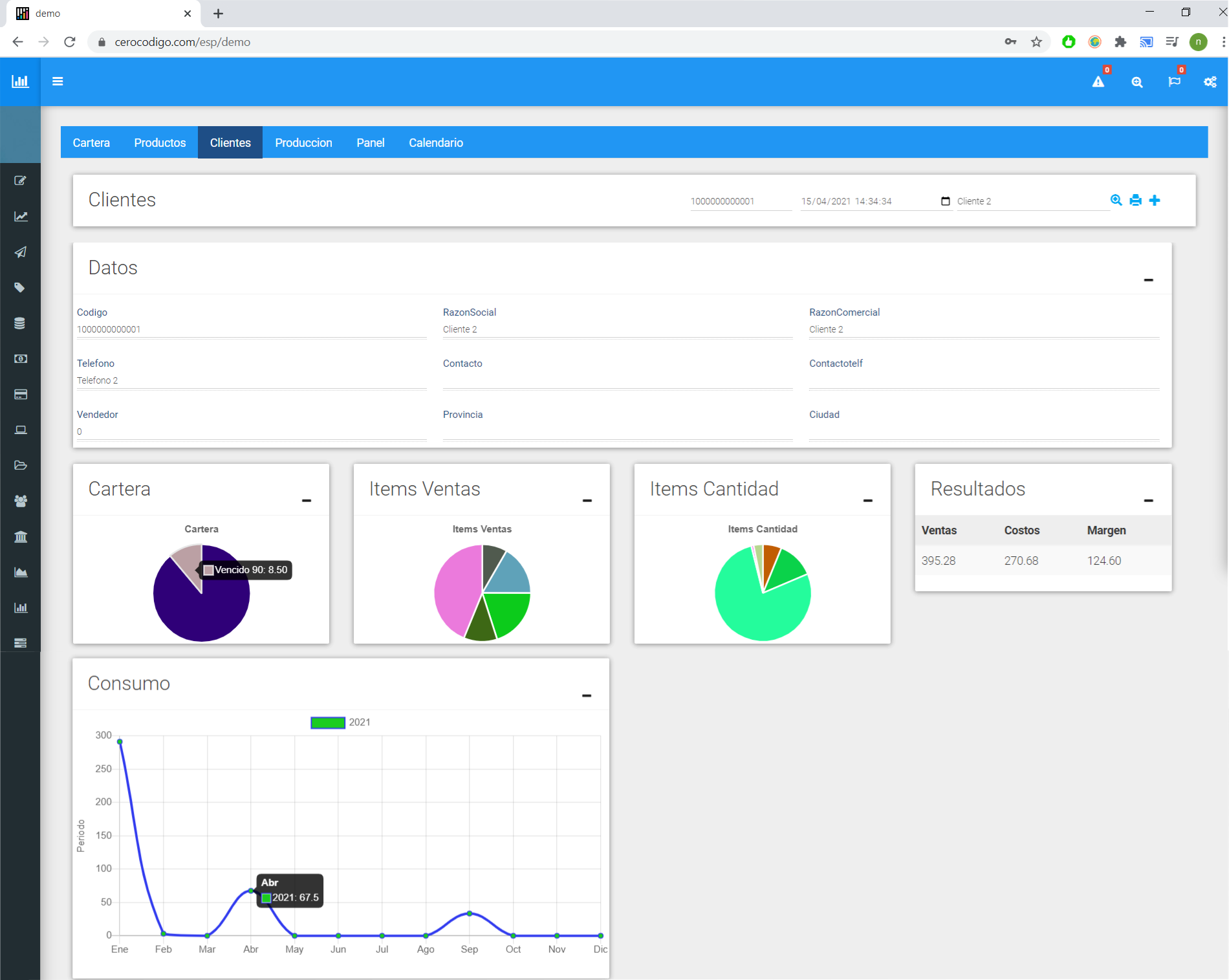Click the bank building sidebar icon
1229x980 pixels.
[21, 536]
